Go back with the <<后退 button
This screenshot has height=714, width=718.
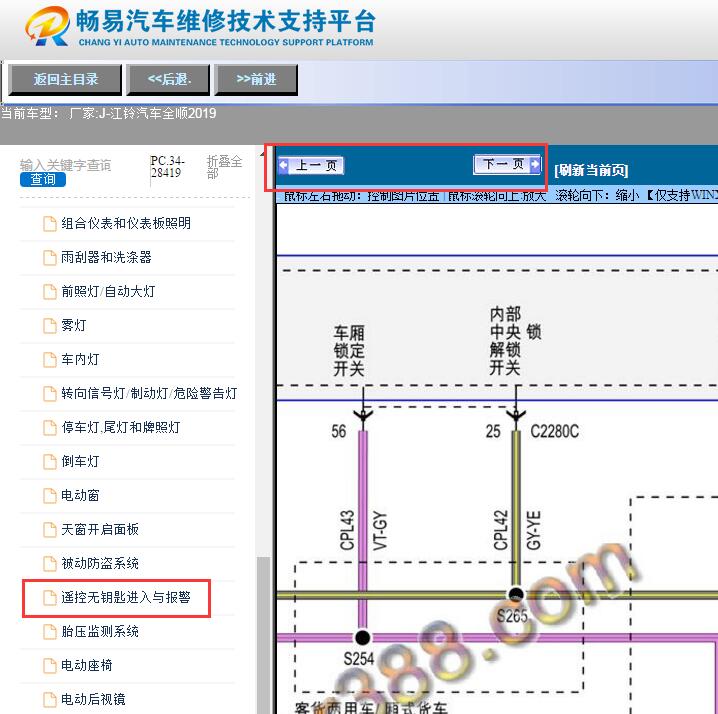pos(168,80)
